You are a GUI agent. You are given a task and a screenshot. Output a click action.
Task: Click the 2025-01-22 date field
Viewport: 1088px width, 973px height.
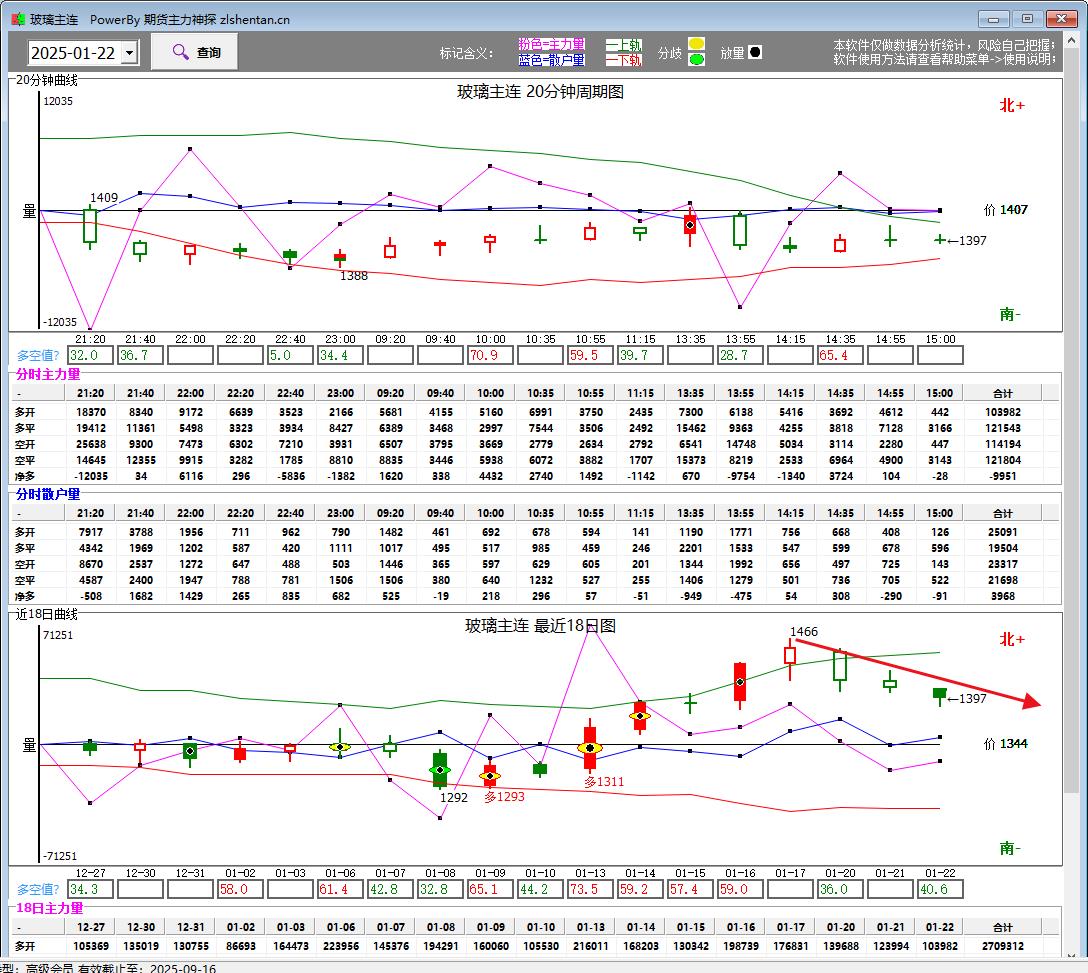(73, 53)
